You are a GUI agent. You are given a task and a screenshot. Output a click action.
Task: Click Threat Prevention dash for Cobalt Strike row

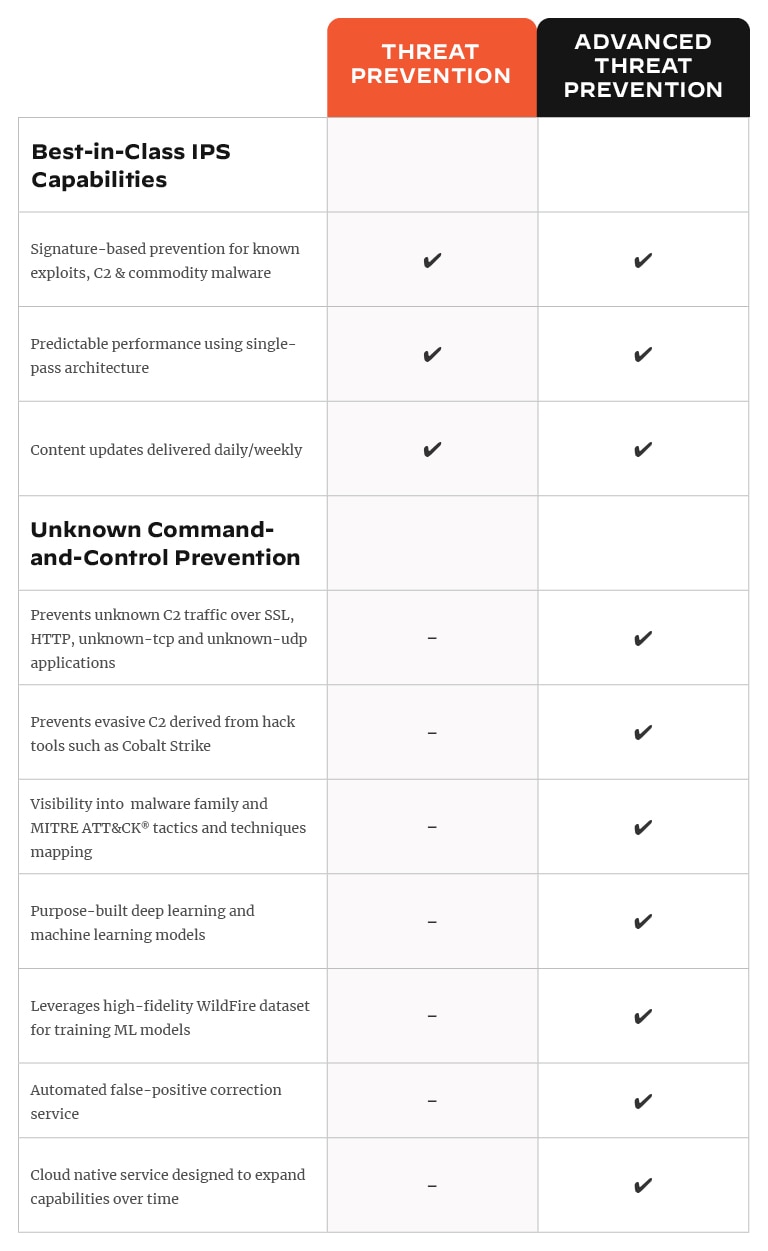[432, 733]
